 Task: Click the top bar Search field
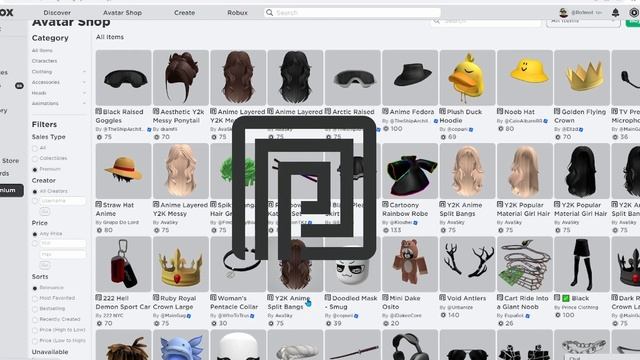[x=353, y=13]
